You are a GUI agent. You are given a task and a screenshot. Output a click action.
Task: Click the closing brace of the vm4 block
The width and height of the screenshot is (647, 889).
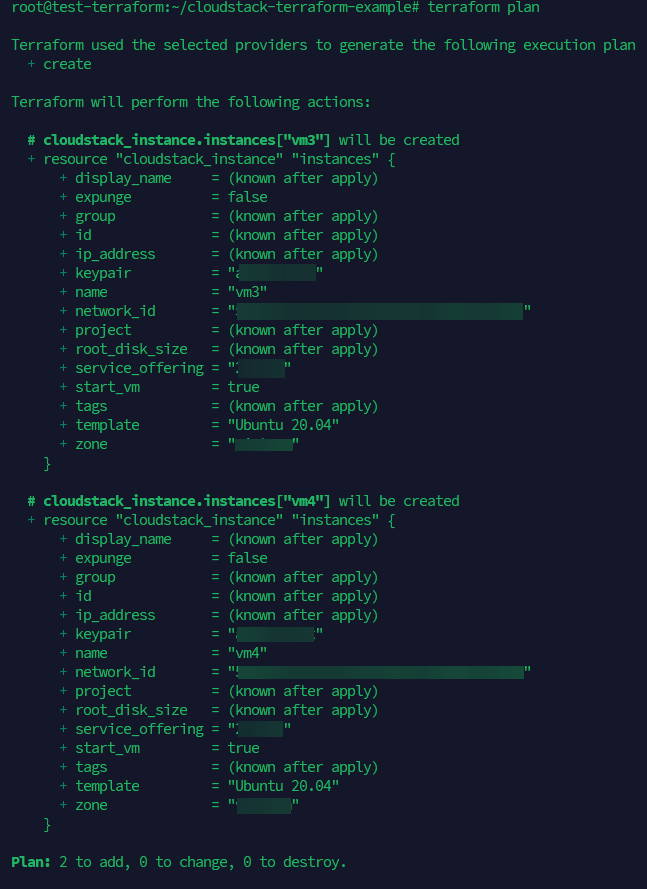(x=47, y=824)
